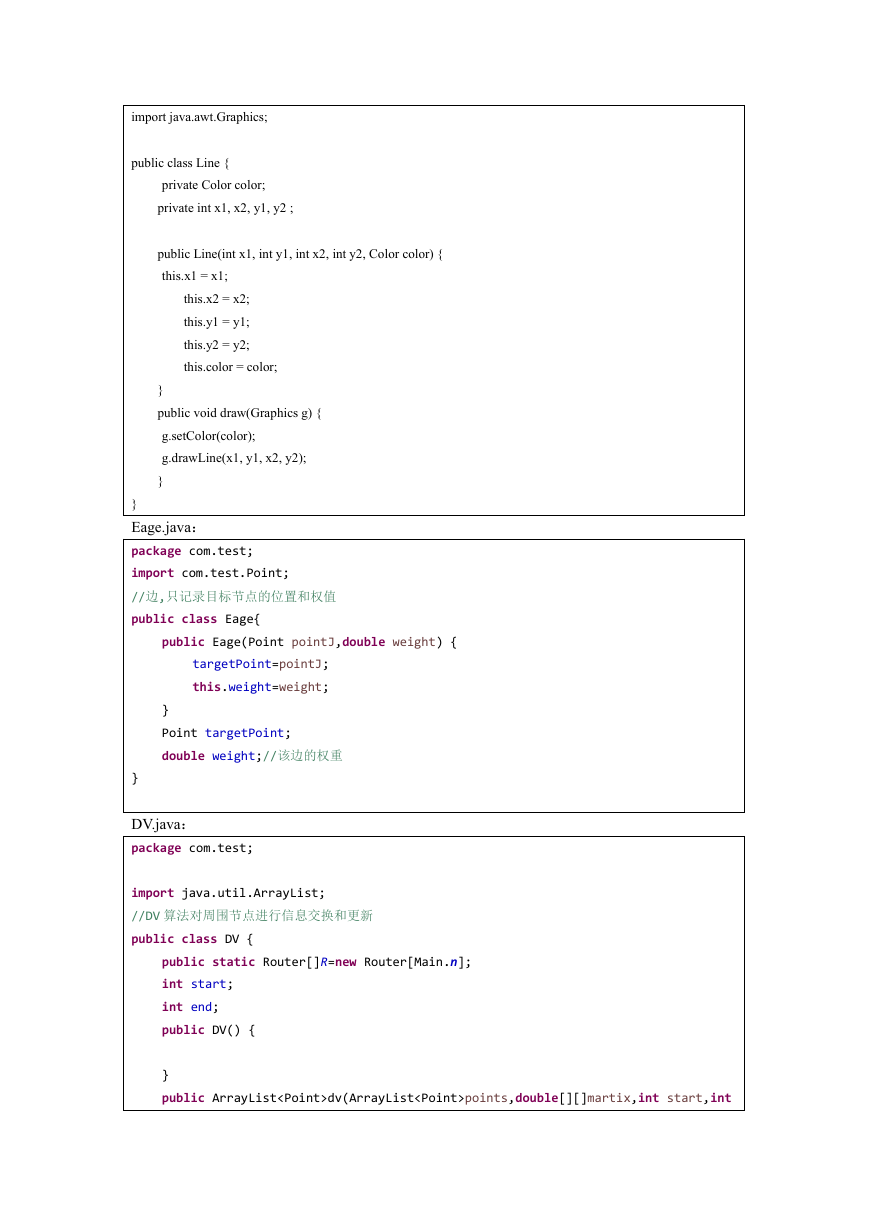
Task: Click the 'public DV() {' constructor line
Action: pyautogui.click(x=208, y=1030)
